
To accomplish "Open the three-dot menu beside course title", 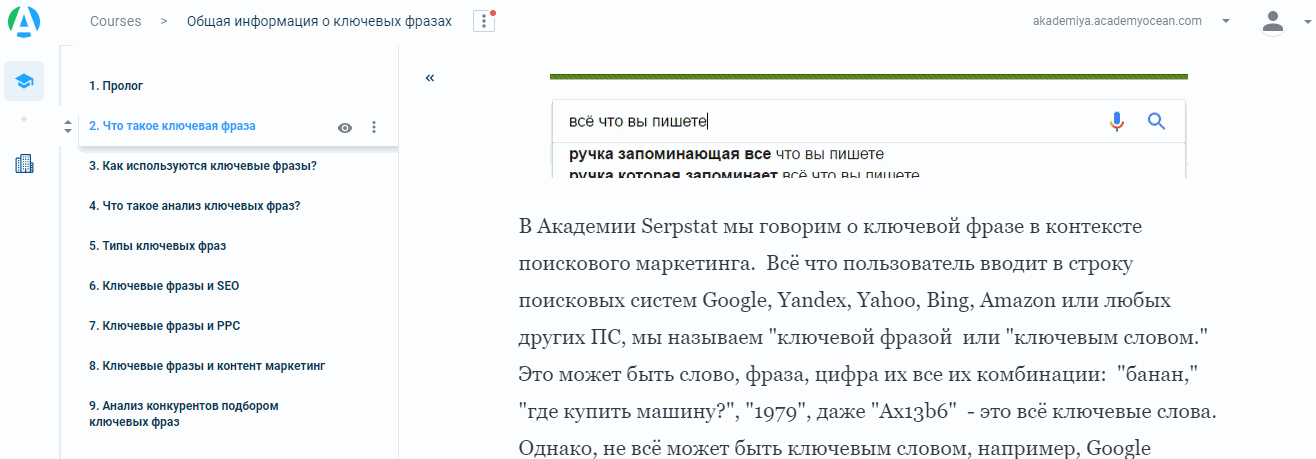I will 484,21.
